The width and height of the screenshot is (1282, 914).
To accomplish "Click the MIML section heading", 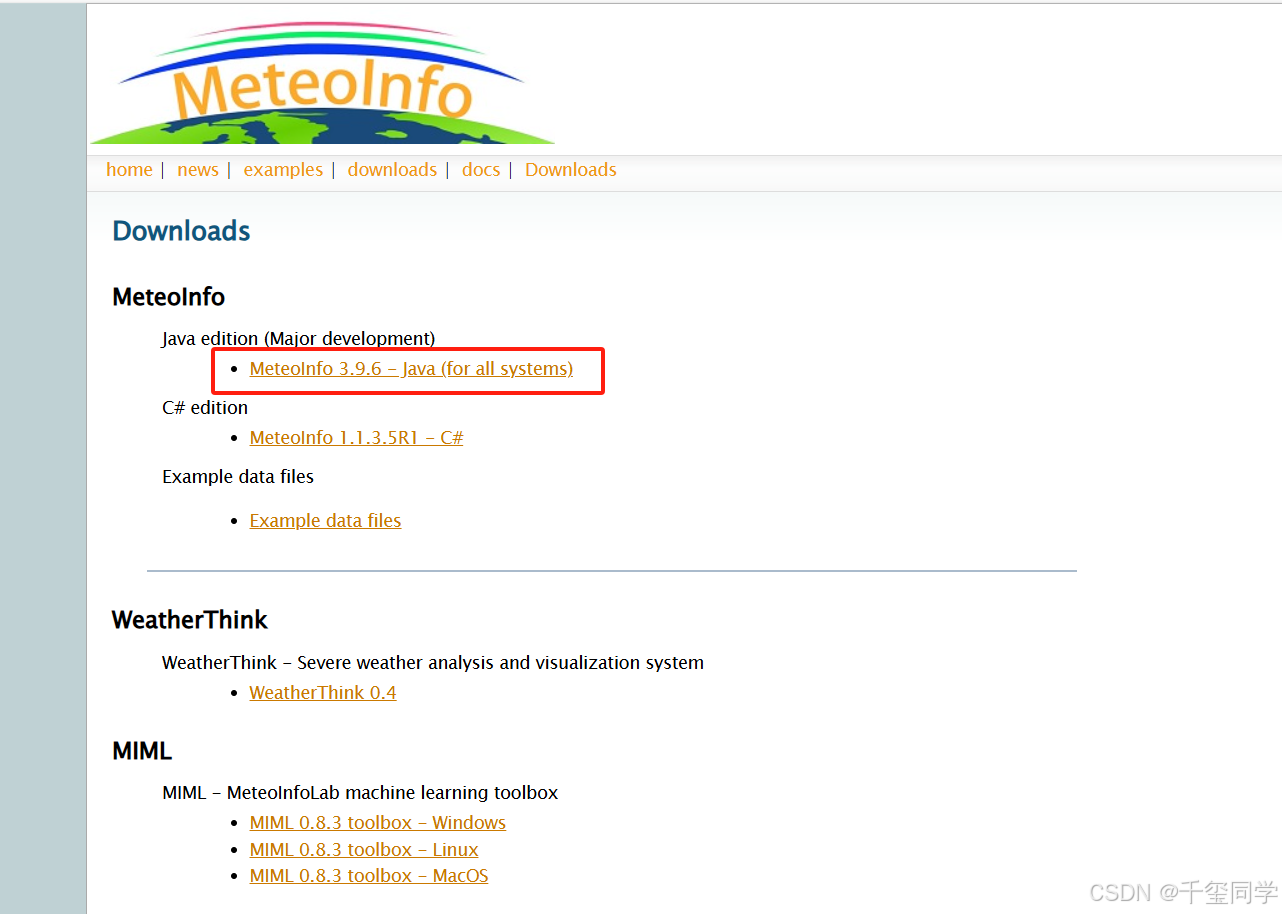I will coord(142,751).
